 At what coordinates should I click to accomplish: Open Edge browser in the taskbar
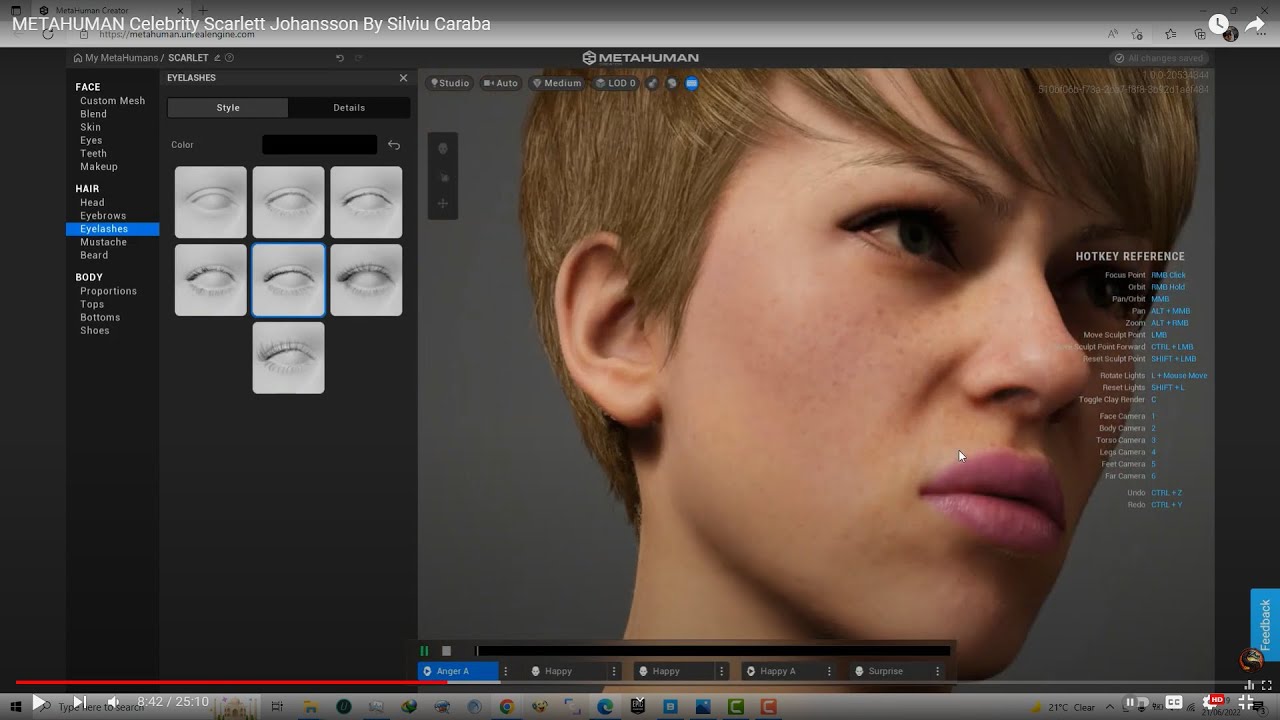605,707
